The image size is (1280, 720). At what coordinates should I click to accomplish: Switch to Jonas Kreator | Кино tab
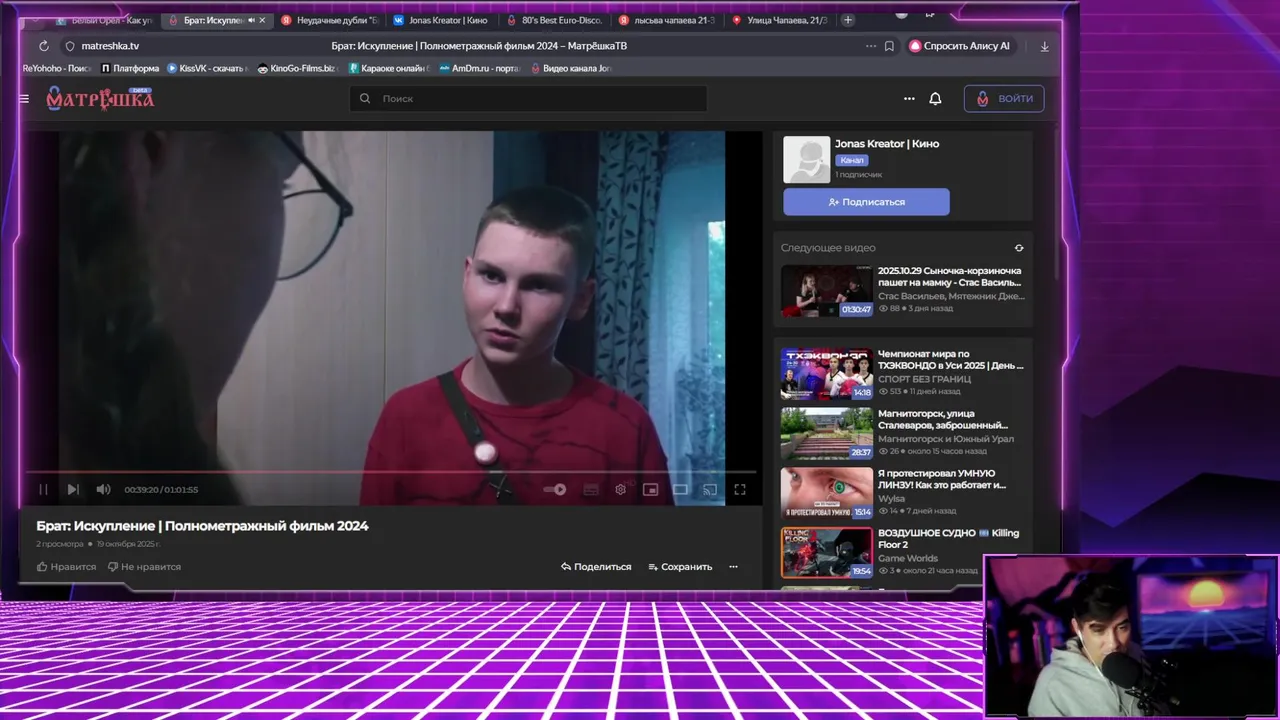click(440, 20)
